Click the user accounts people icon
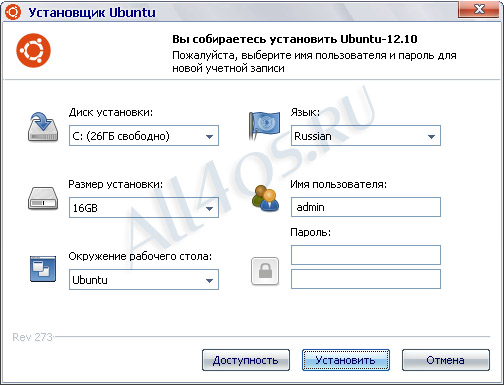Image resolution: width=504 pixels, height=385 pixels. 265,198
